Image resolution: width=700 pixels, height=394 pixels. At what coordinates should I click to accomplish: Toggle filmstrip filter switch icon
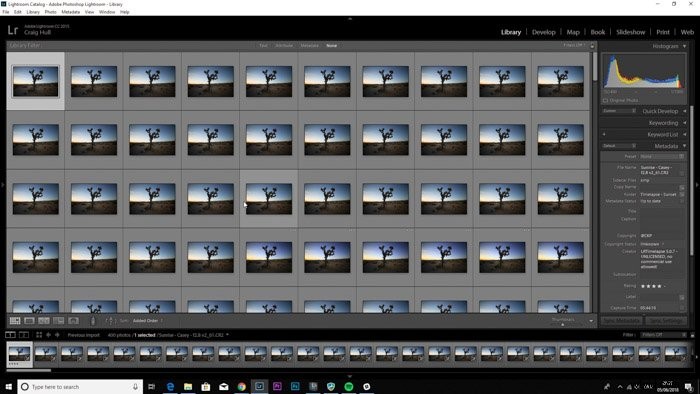pyautogui.click(x=692, y=335)
